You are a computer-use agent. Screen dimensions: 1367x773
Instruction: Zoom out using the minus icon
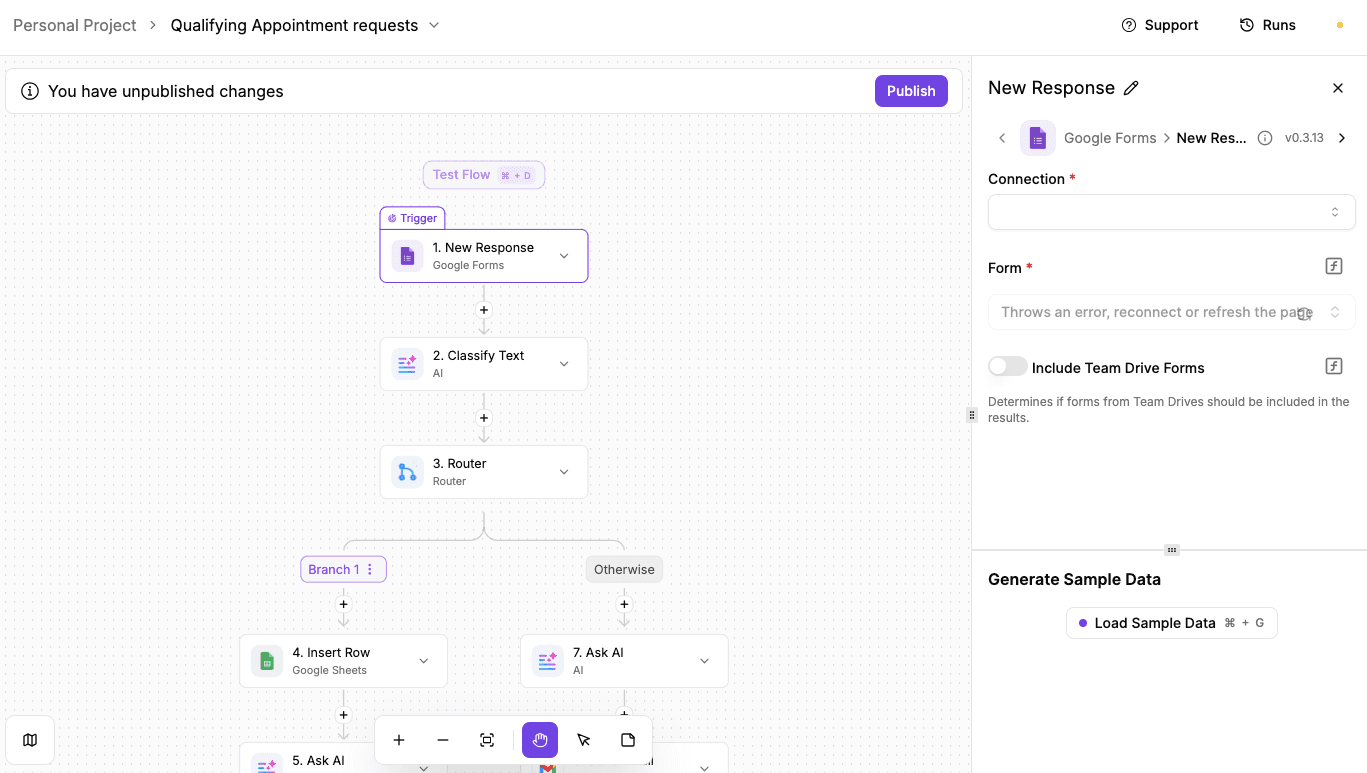443,740
